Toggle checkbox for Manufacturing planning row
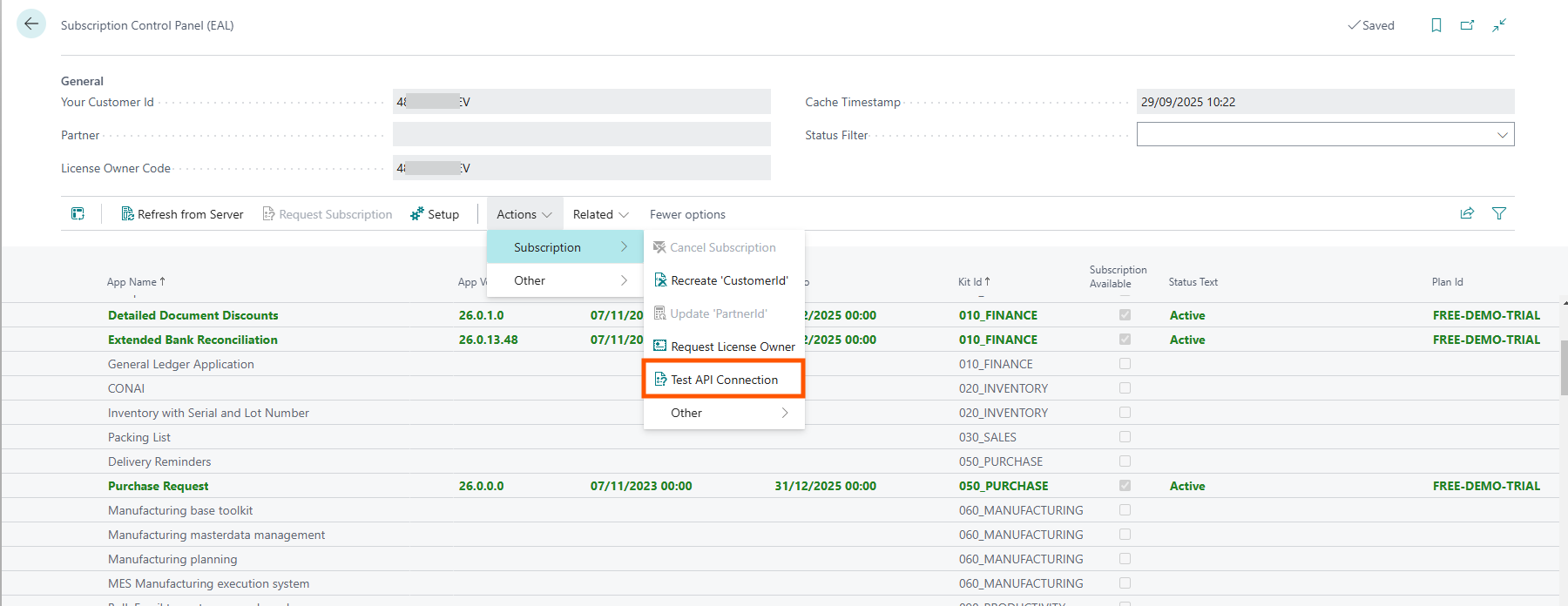This screenshot has height=606, width=1568. coord(1125,559)
